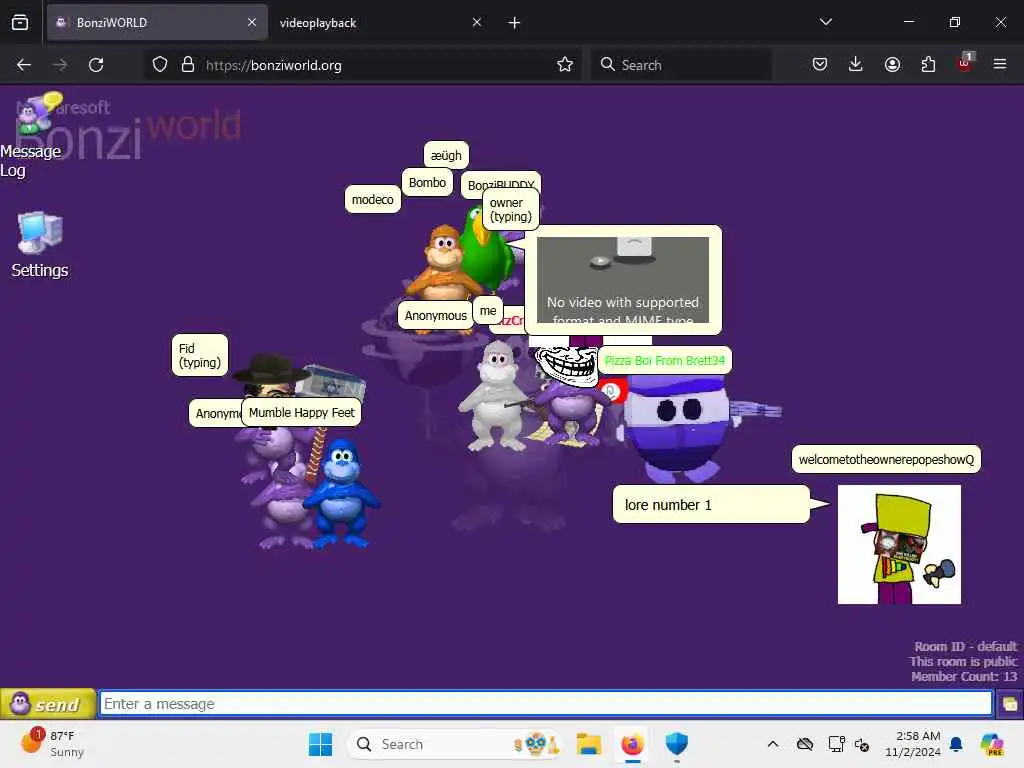Viewport: 1024px width, 768px height.
Task: Select the blue Bonzi character
Action: pos(340,492)
